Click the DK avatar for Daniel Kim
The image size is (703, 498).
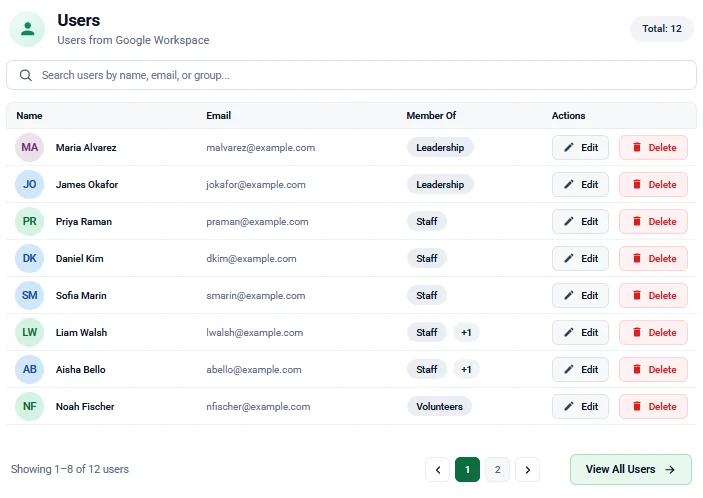click(30, 259)
